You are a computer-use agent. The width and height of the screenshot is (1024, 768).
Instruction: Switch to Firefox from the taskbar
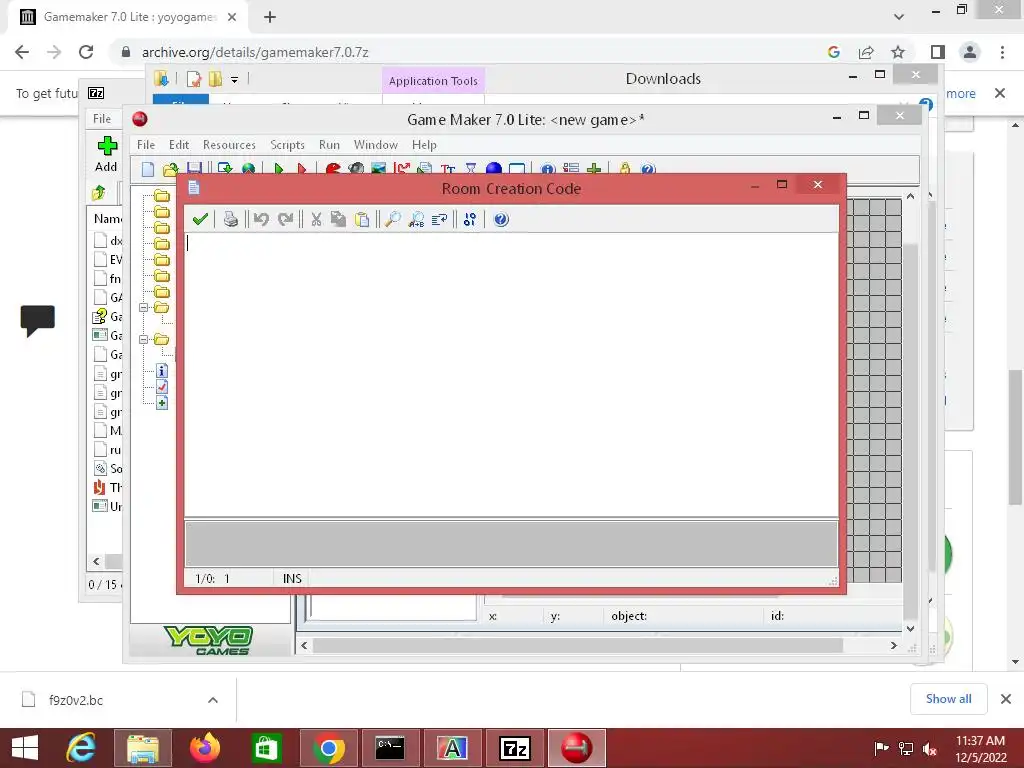(x=204, y=748)
